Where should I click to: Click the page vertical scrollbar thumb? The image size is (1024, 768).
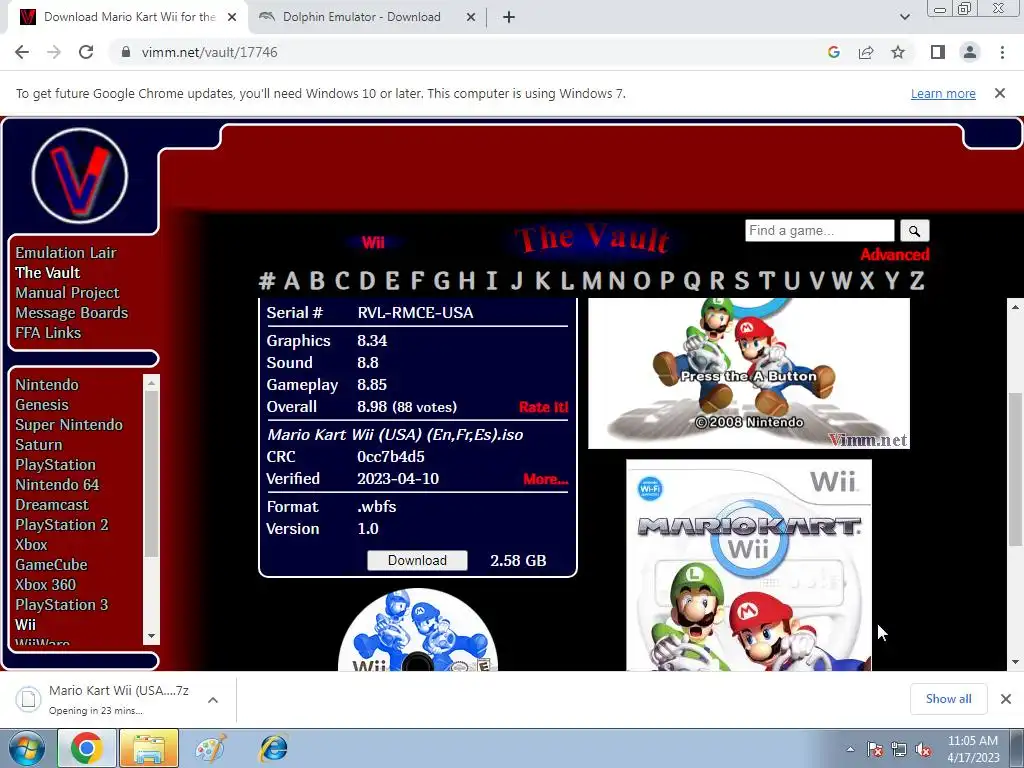[1016, 469]
